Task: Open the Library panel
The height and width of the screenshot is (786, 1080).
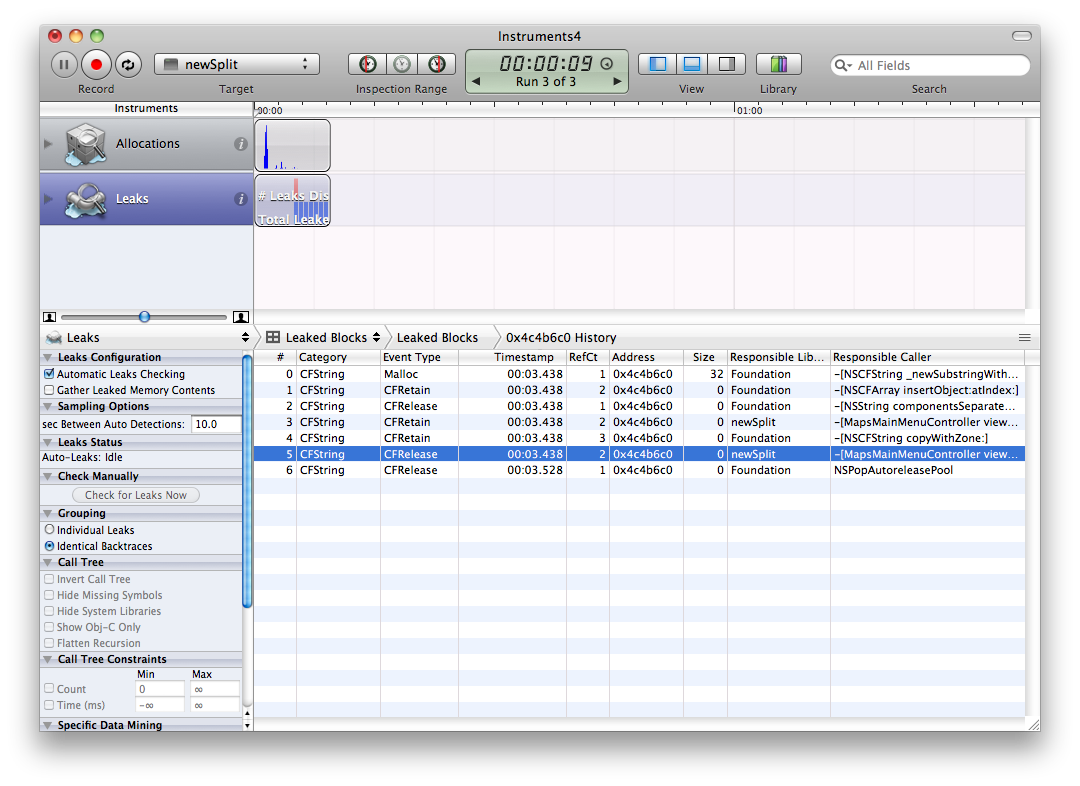Action: coord(778,64)
